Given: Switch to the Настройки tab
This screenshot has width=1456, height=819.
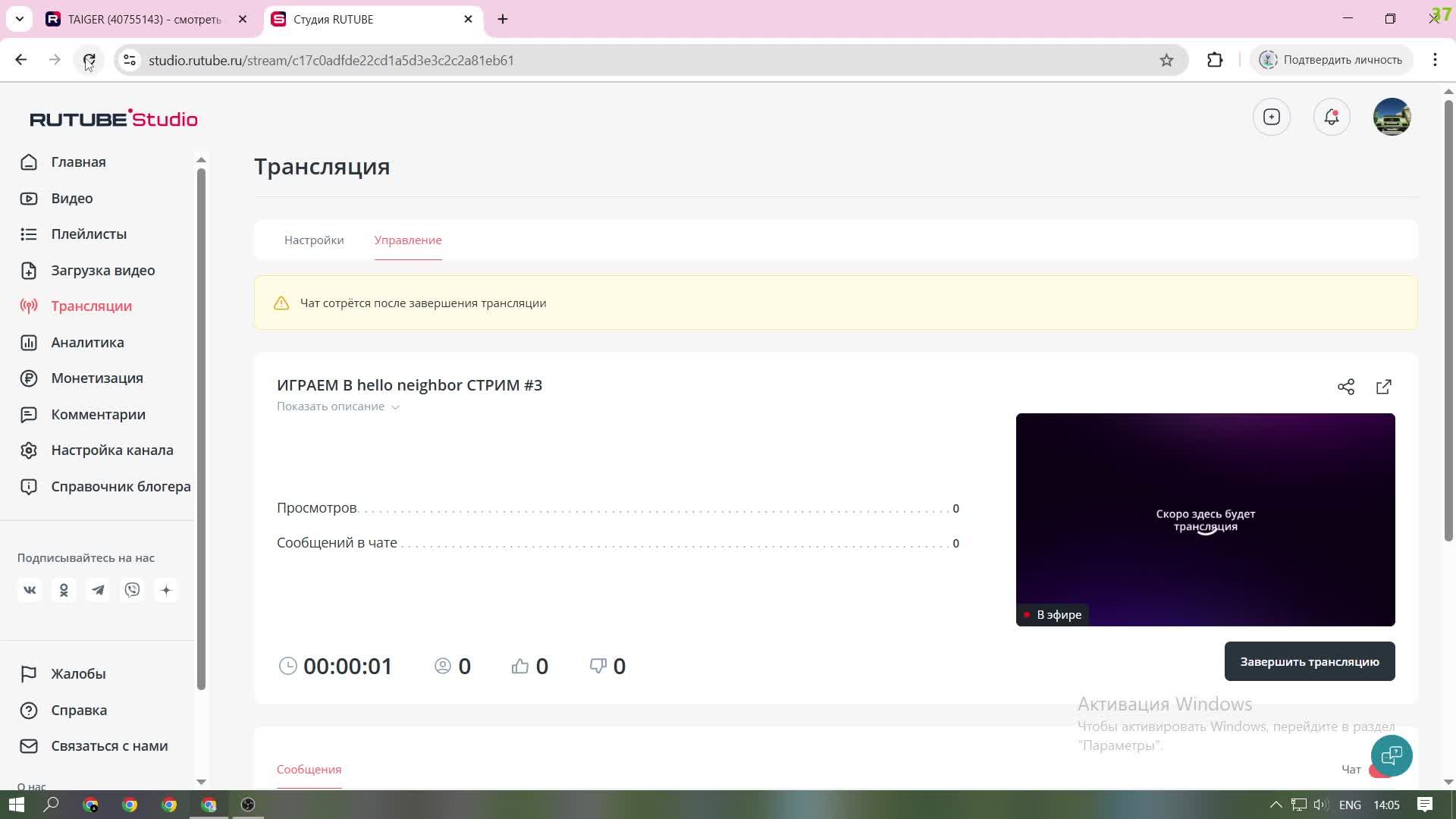Looking at the screenshot, I should (314, 240).
